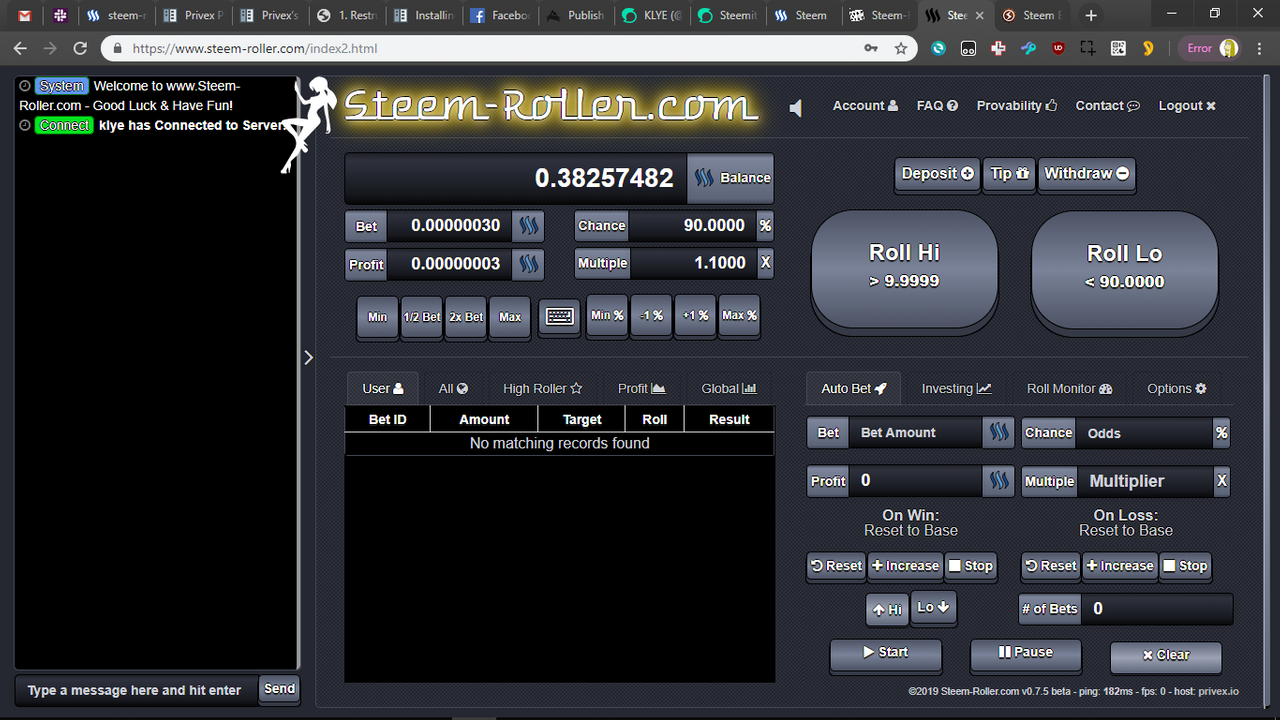Switch to the Facebook browser tab
Viewport: 1280px width, 720px height.
point(499,15)
